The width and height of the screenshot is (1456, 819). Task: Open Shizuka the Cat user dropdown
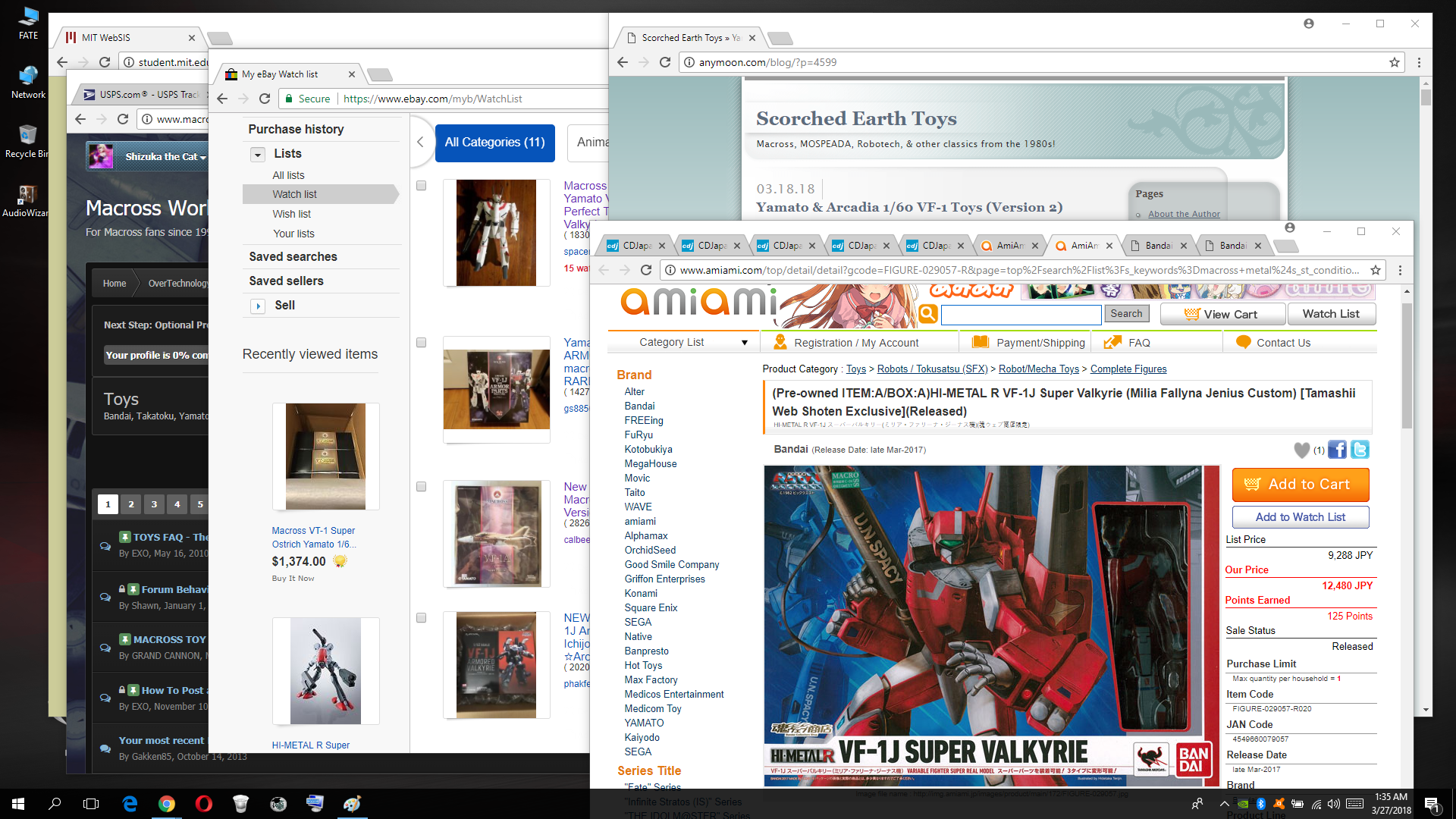165,157
